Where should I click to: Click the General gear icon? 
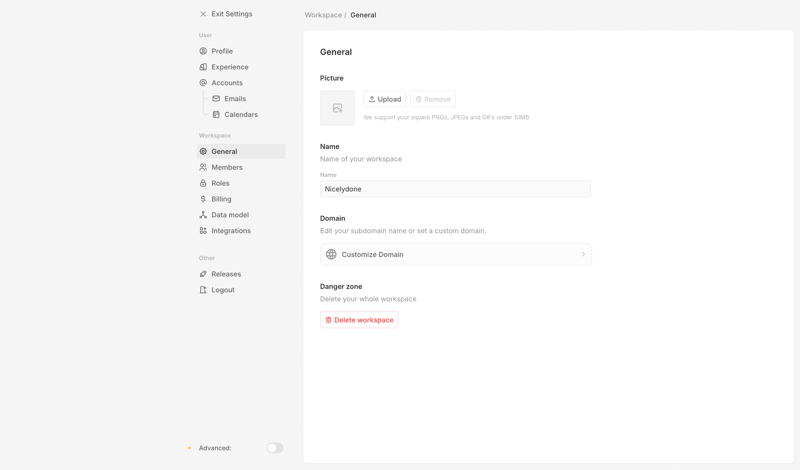pyautogui.click(x=203, y=152)
